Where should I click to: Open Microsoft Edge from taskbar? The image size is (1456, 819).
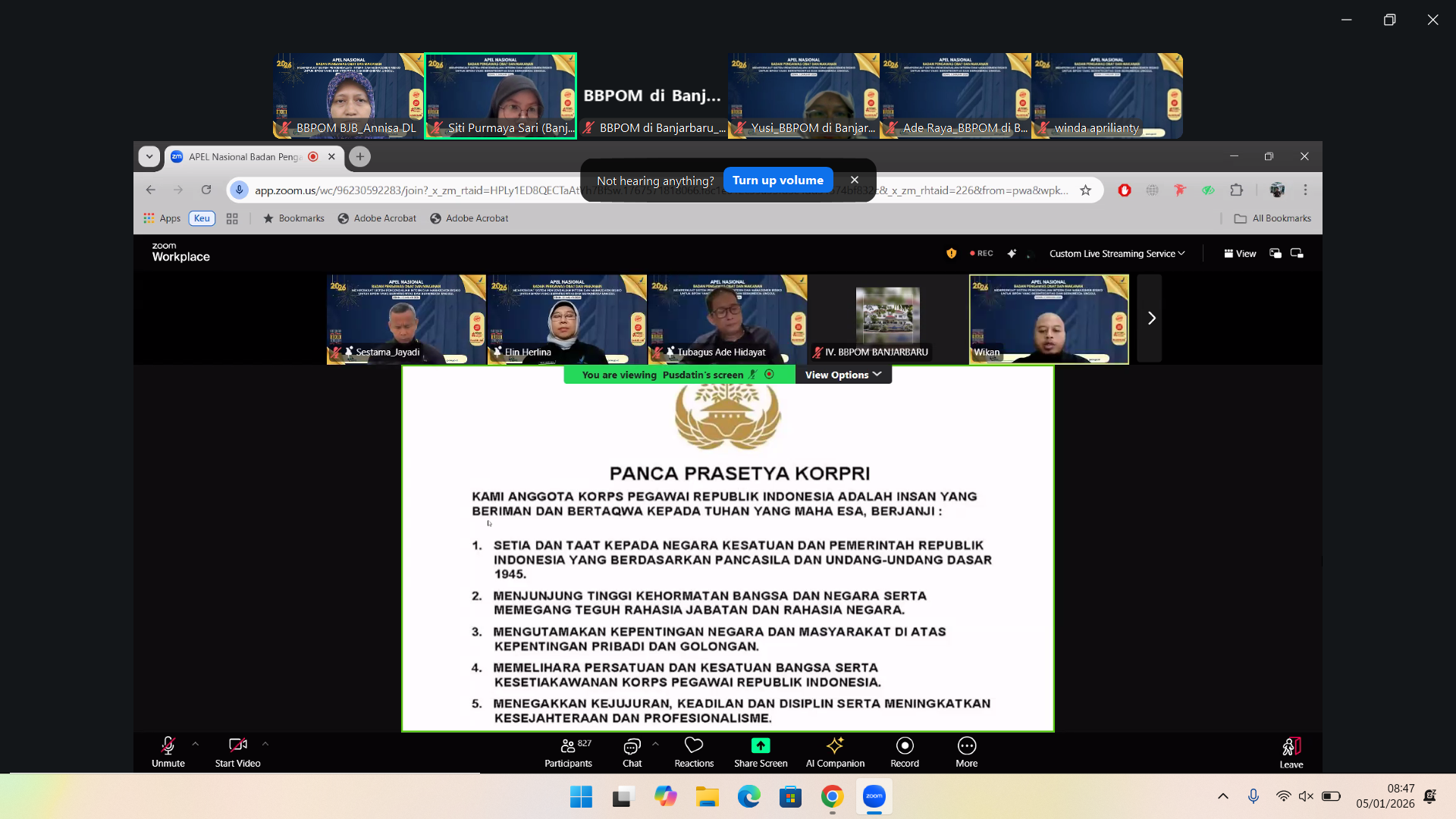748,797
